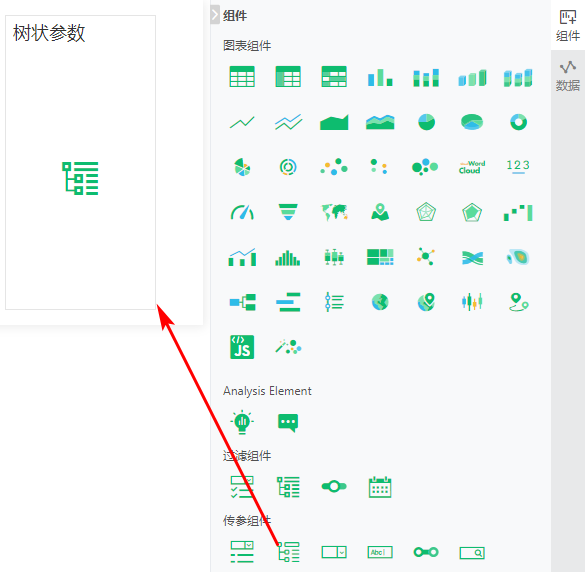The image size is (585, 572).
Task: Select the Word Cloud chart component
Action: coord(472,167)
